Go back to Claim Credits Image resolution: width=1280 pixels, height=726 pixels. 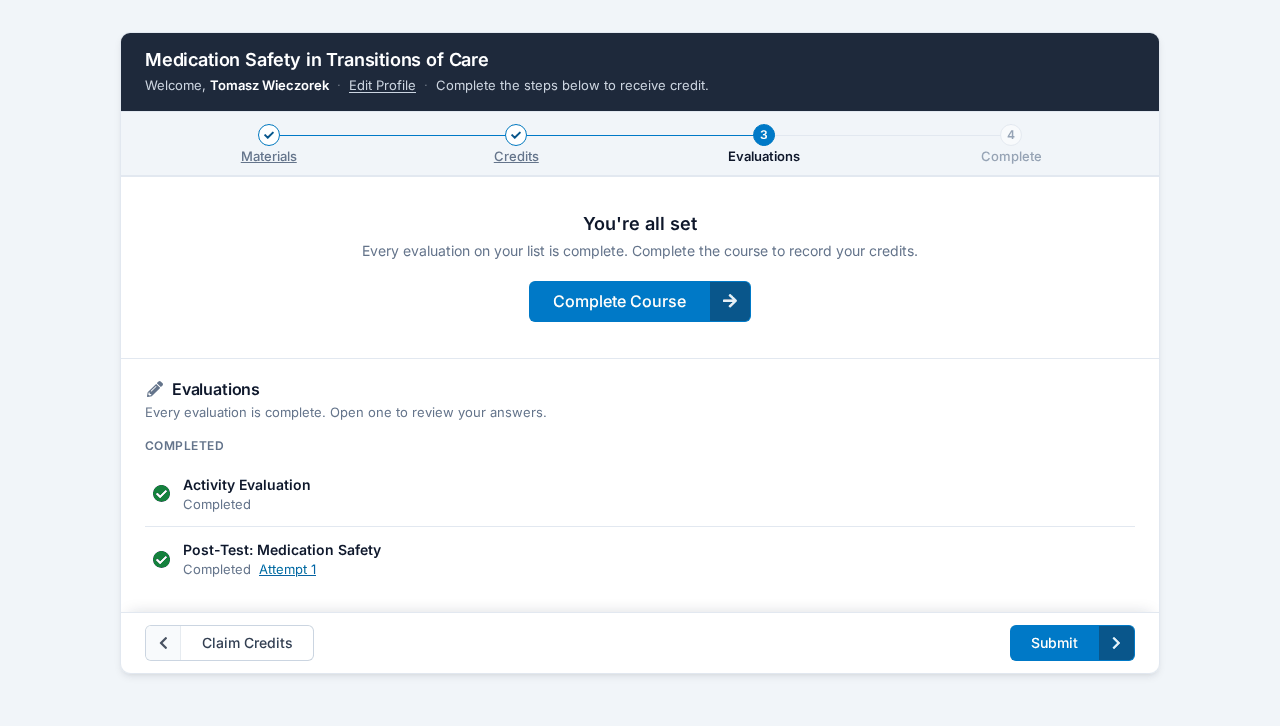pyautogui.click(x=229, y=643)
